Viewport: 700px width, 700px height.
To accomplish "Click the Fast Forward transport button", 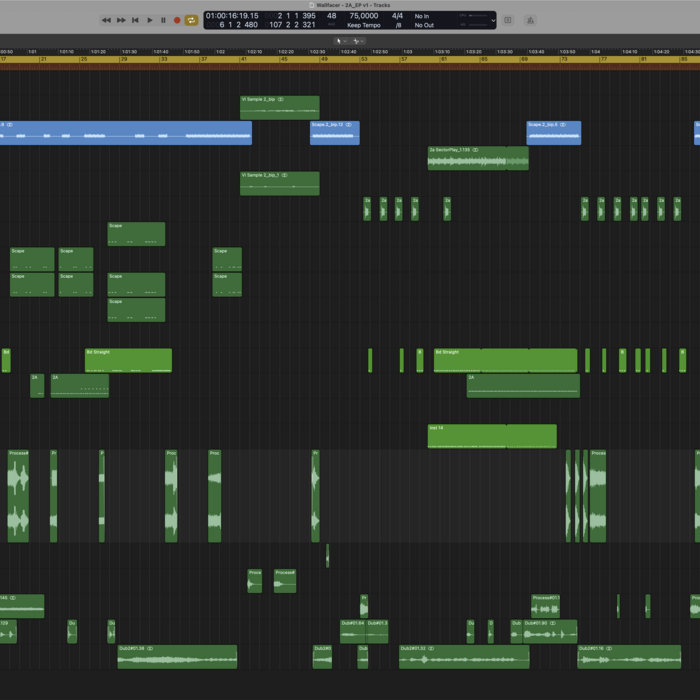I will (x=121, y=20).
